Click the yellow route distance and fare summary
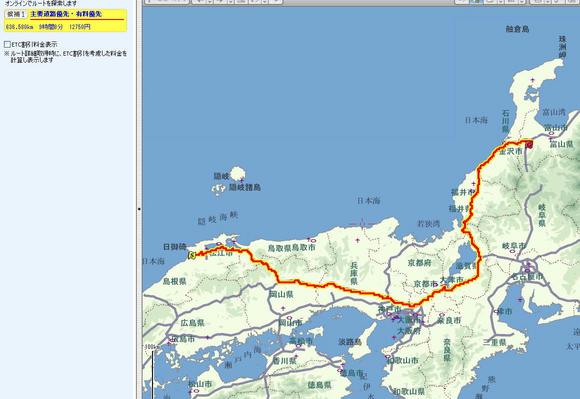This screenshot has width=580, height=399. [48, 27]
